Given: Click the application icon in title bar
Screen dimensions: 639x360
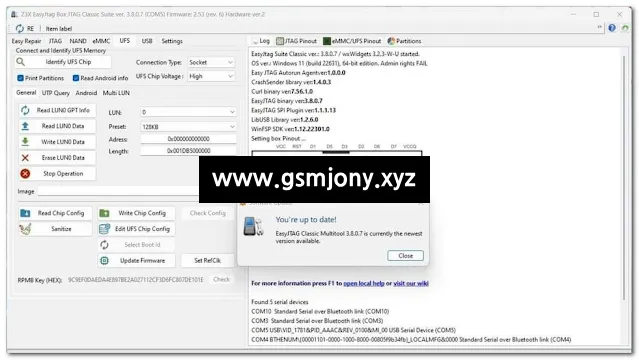Looking at the screenshot, I should (x=14, y=14).
